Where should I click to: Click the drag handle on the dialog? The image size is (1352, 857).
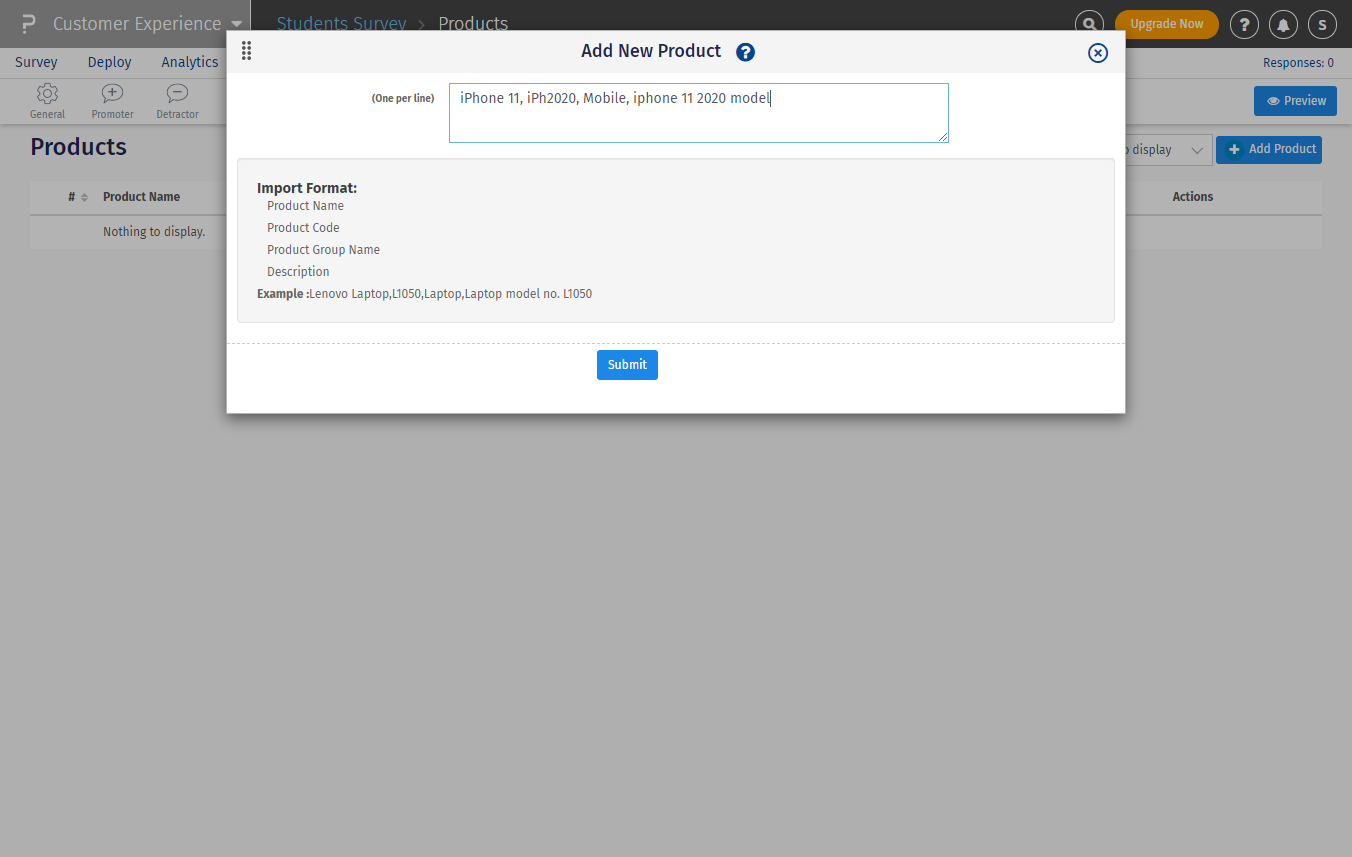[x=246, y=50]
